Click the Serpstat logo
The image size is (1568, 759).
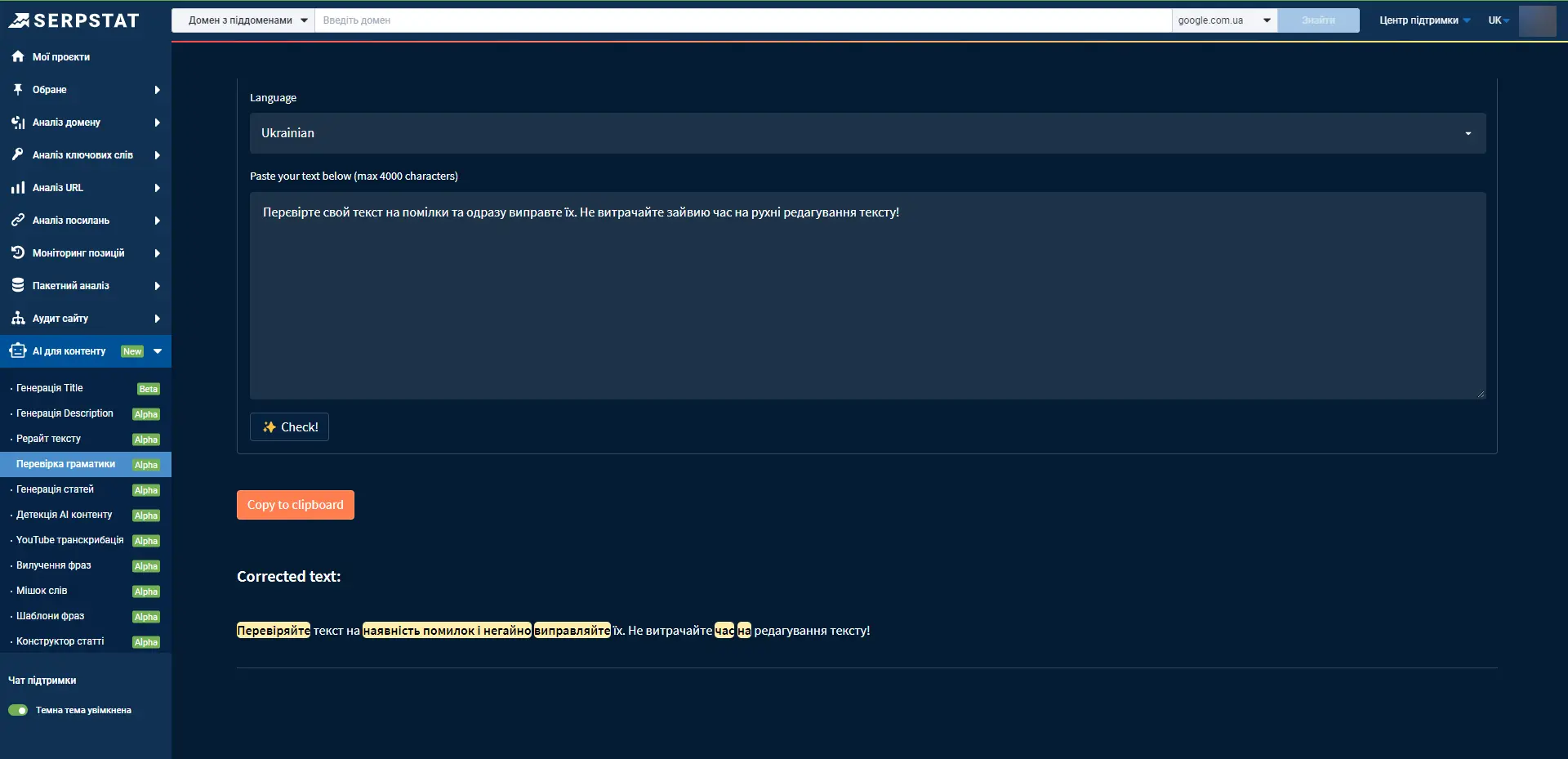[x=74, y=20]
